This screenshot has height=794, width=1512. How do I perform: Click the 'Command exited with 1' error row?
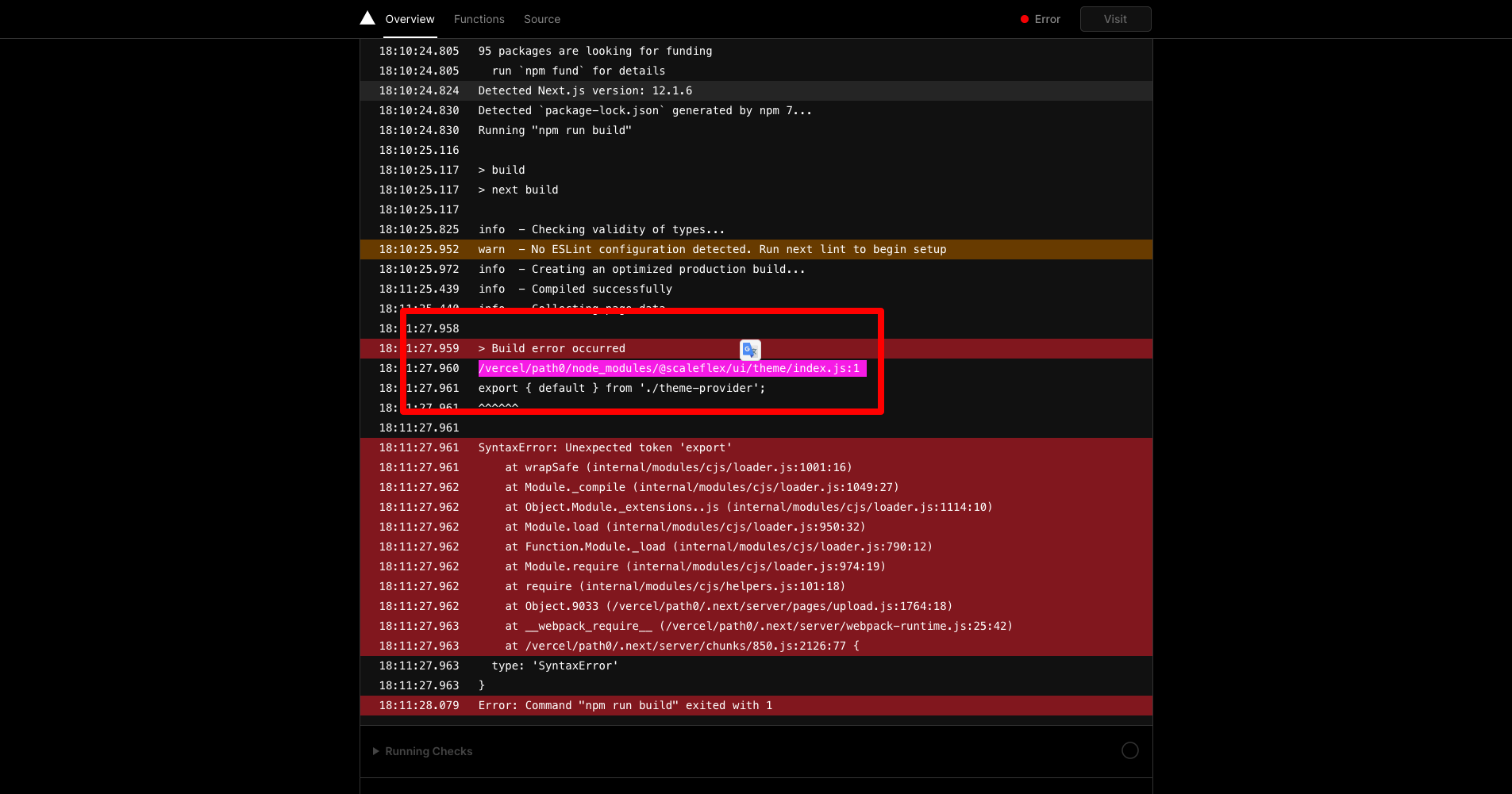[624, 705]
